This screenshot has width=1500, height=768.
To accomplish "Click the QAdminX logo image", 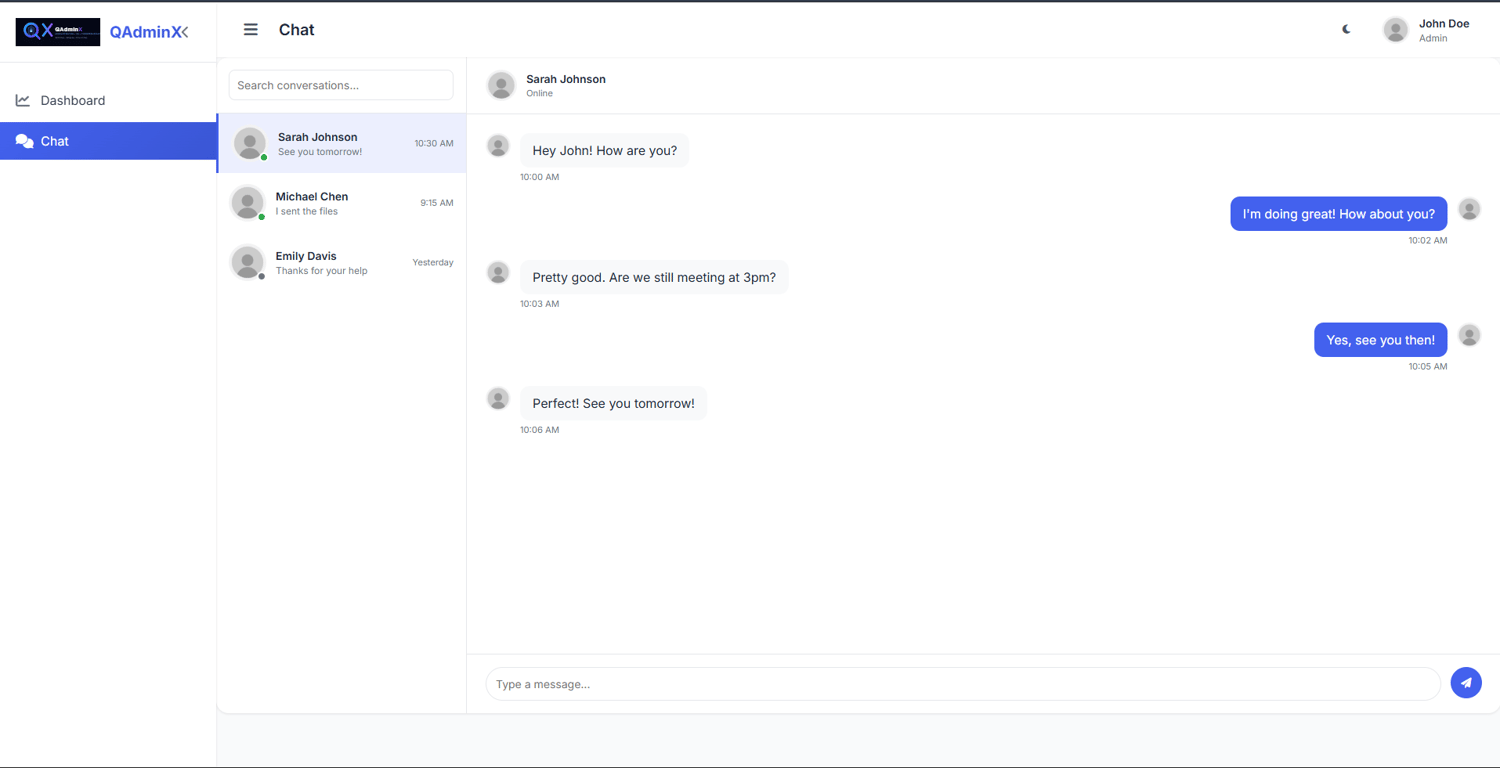I will click(x=58, y=32).
